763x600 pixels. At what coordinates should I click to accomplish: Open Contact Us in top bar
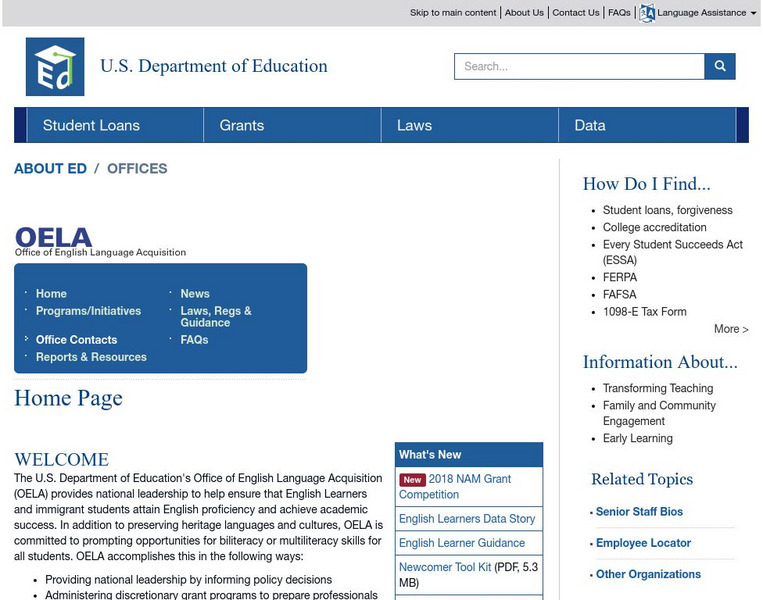(576, 13)
